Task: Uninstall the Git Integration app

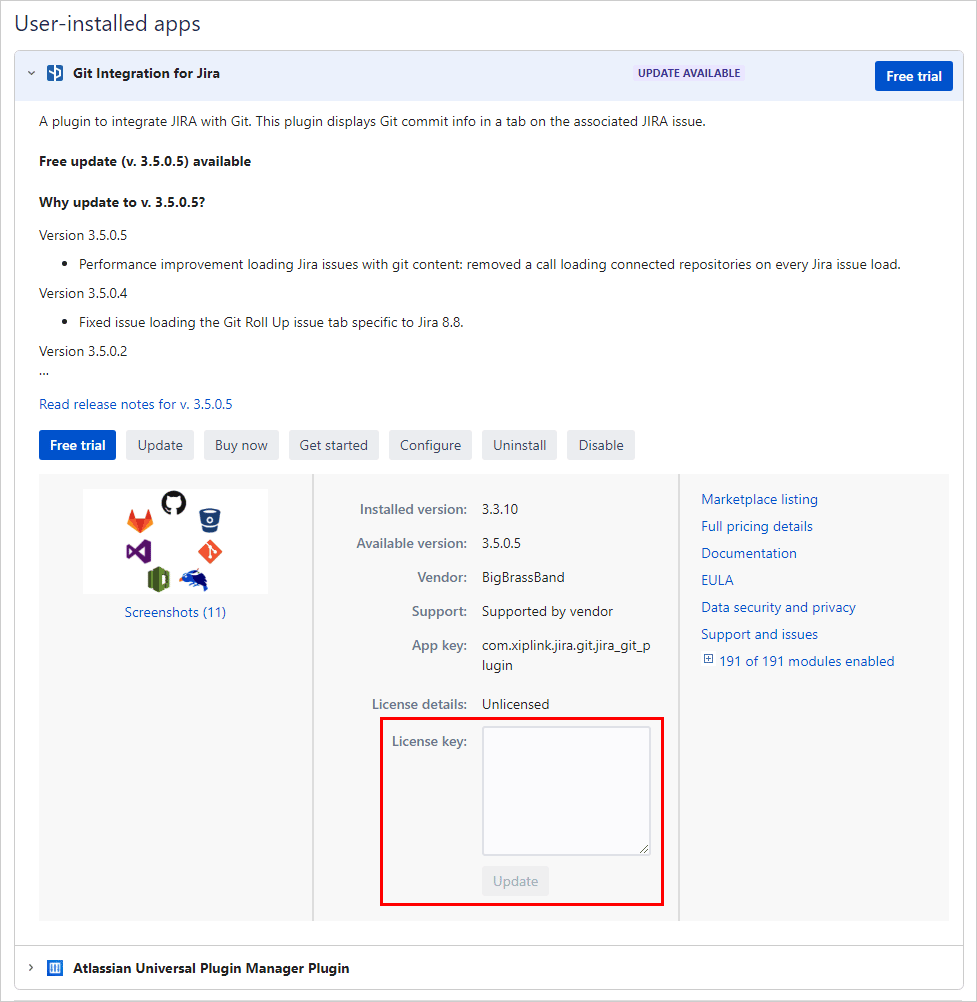Action: (x=519, y=445)
